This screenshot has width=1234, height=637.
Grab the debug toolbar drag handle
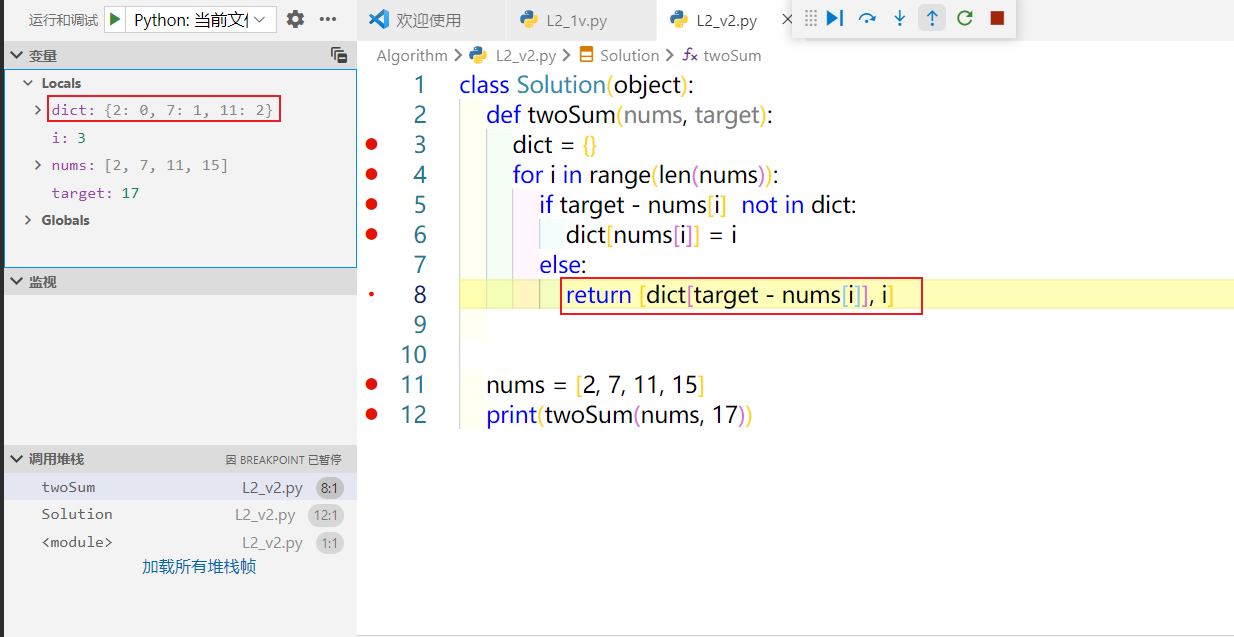(x=811, y=18)
